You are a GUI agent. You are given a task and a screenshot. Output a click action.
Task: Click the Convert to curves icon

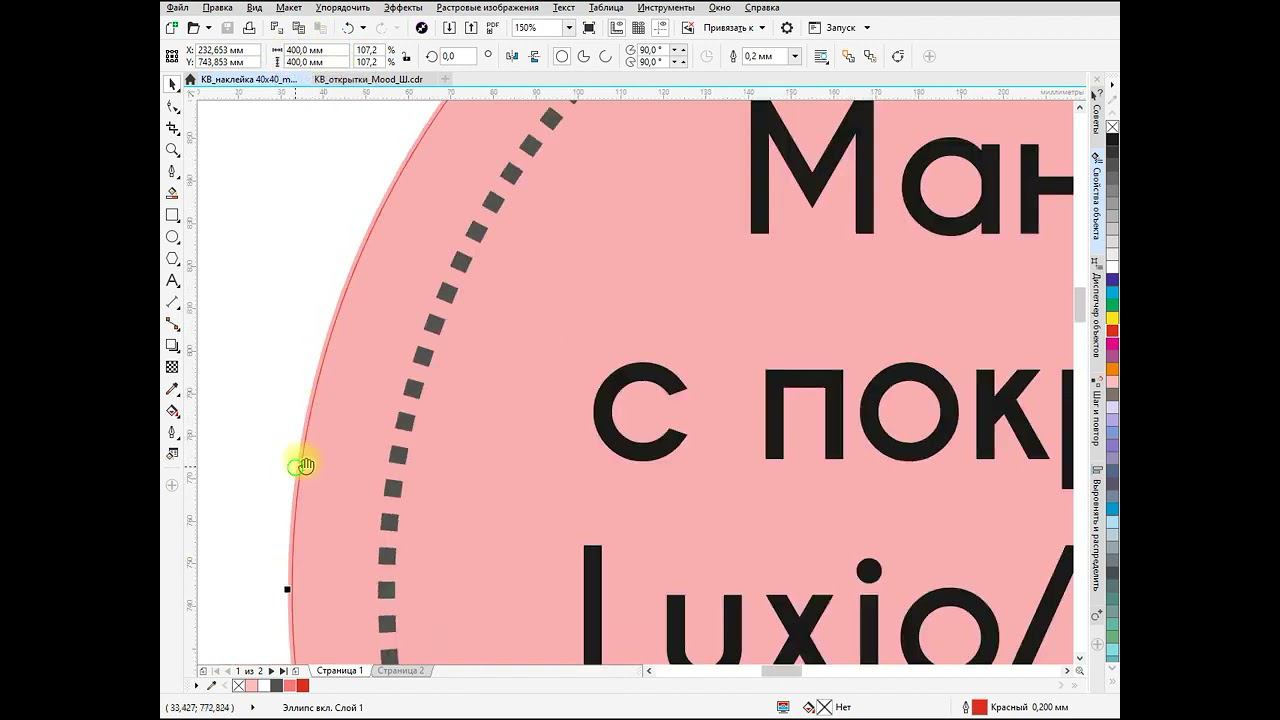(898, 57)
